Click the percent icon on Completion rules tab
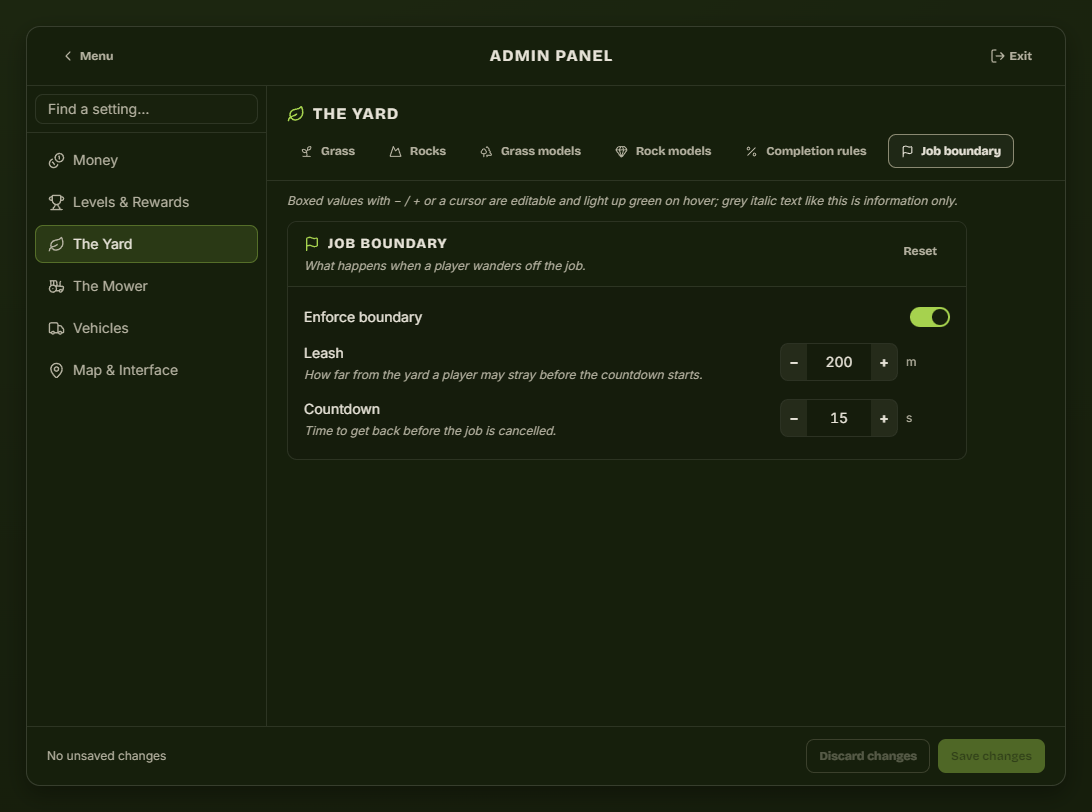 tap(751, 151)
